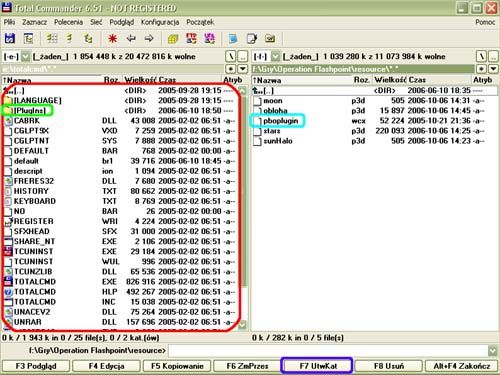Go back with the left arrow icon

tap(131, 39)
